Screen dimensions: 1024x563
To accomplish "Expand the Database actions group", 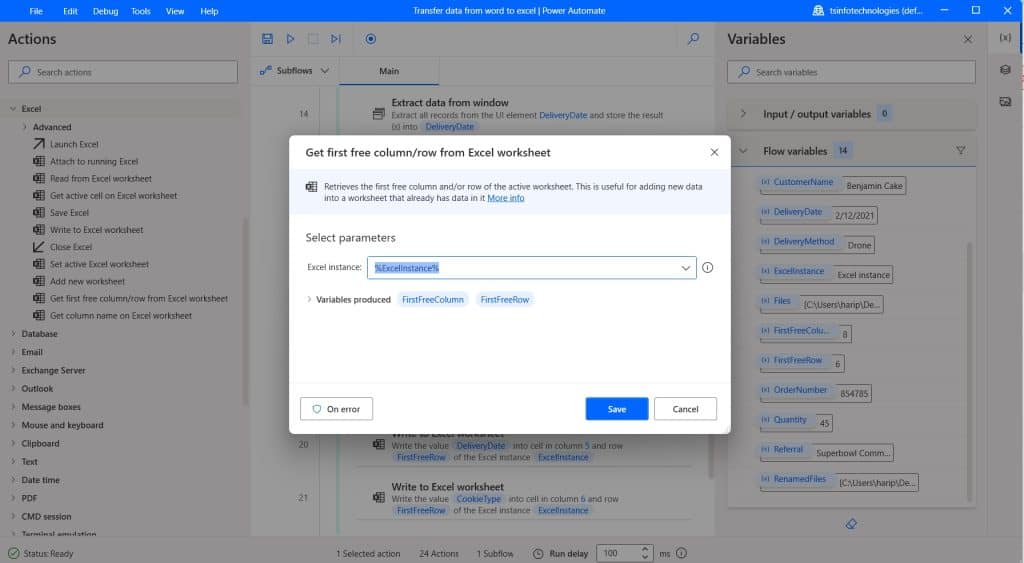I will point(12,334).
